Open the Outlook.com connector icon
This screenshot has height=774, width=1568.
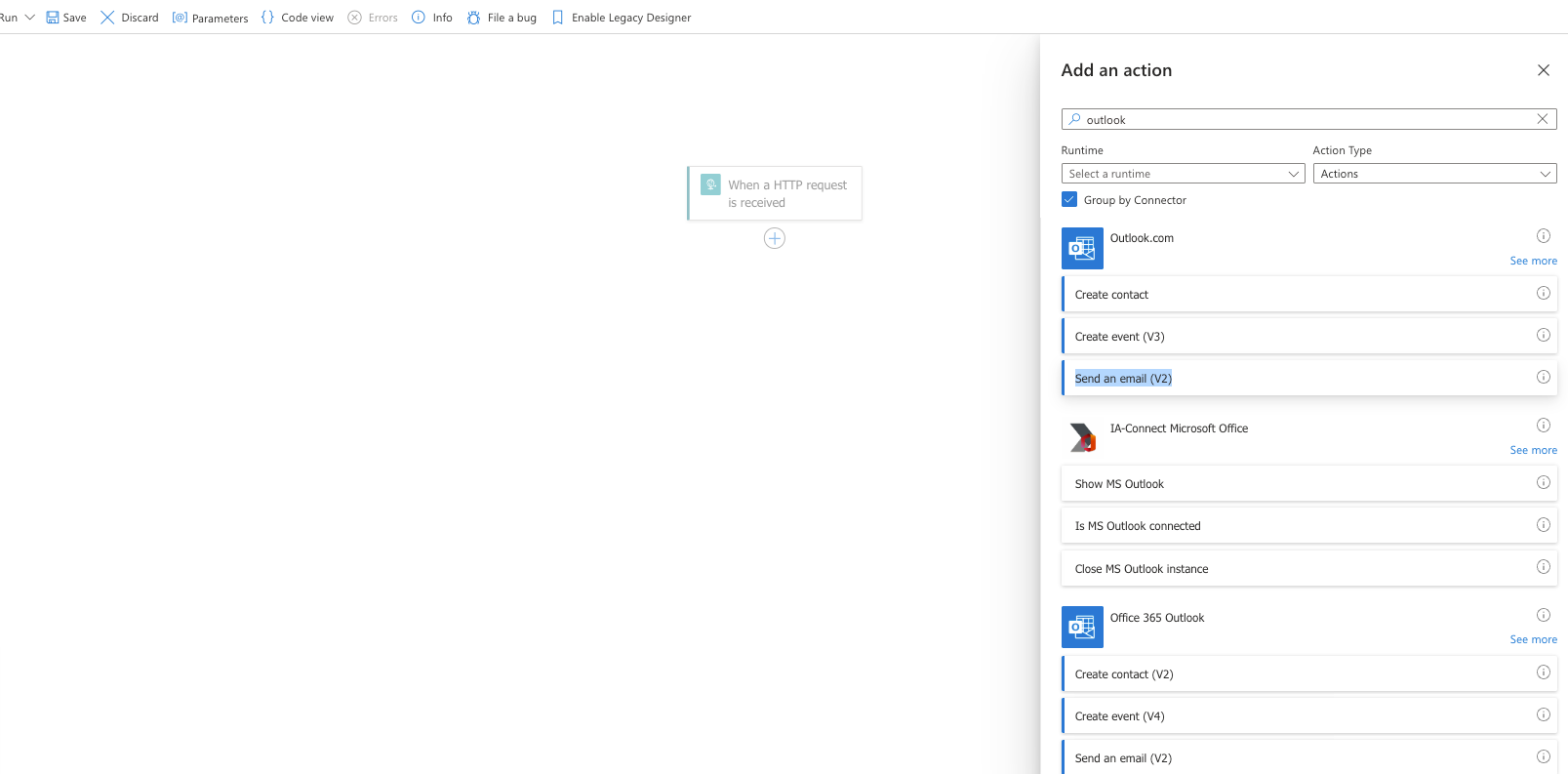click(x=1082, y=249)
